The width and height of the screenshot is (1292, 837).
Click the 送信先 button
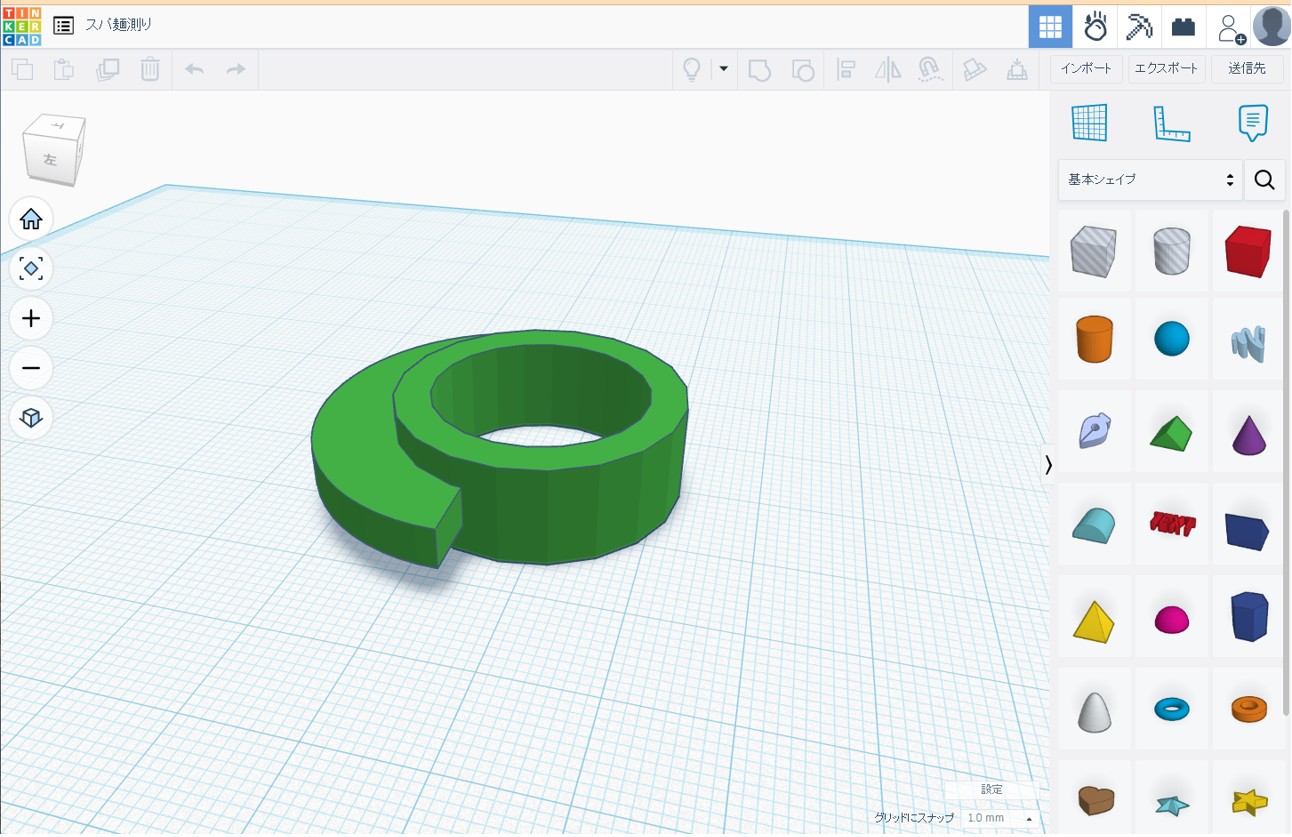click(x=1247, y=69)
